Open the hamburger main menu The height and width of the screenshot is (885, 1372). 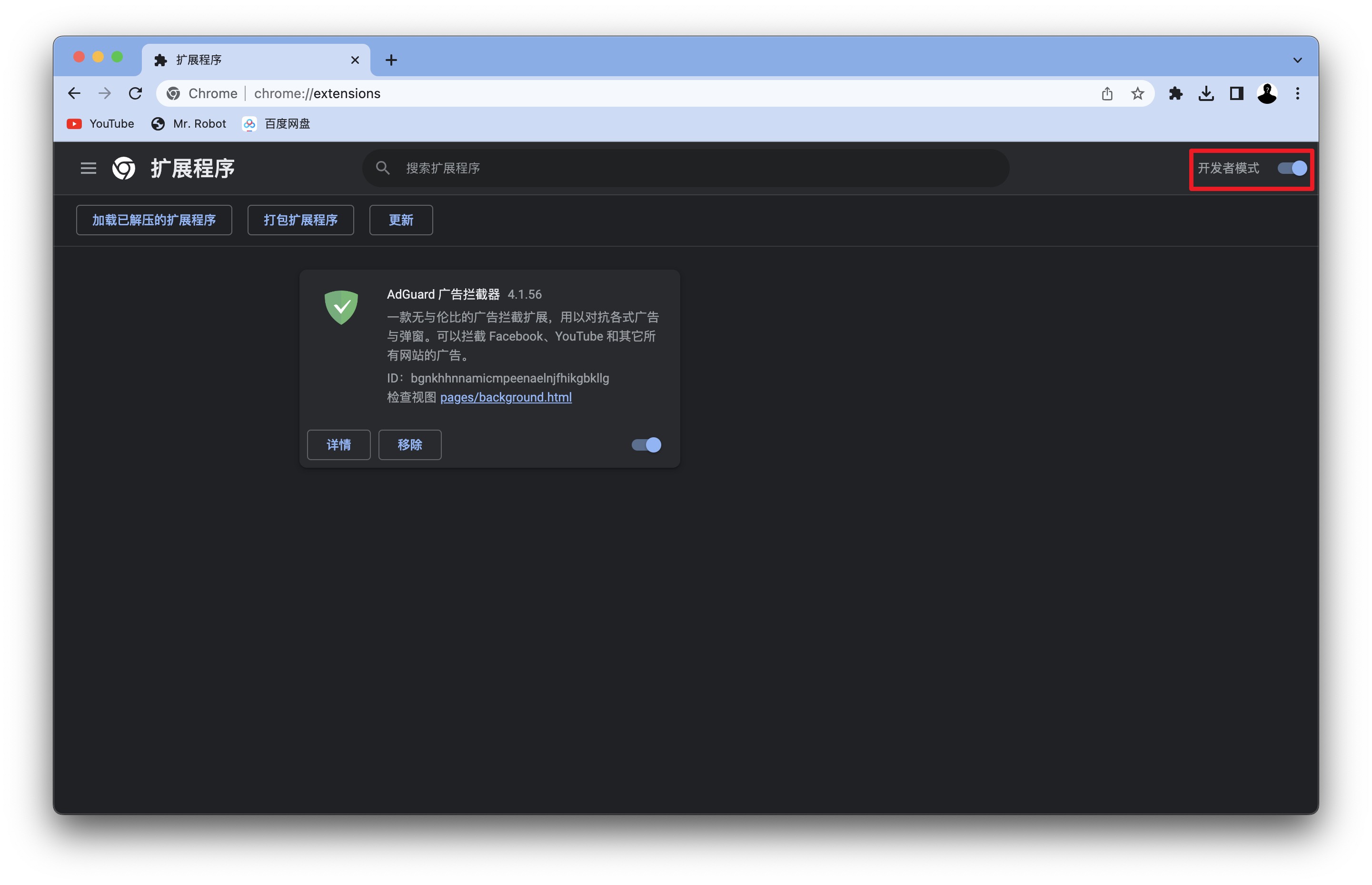coord(89,169)
